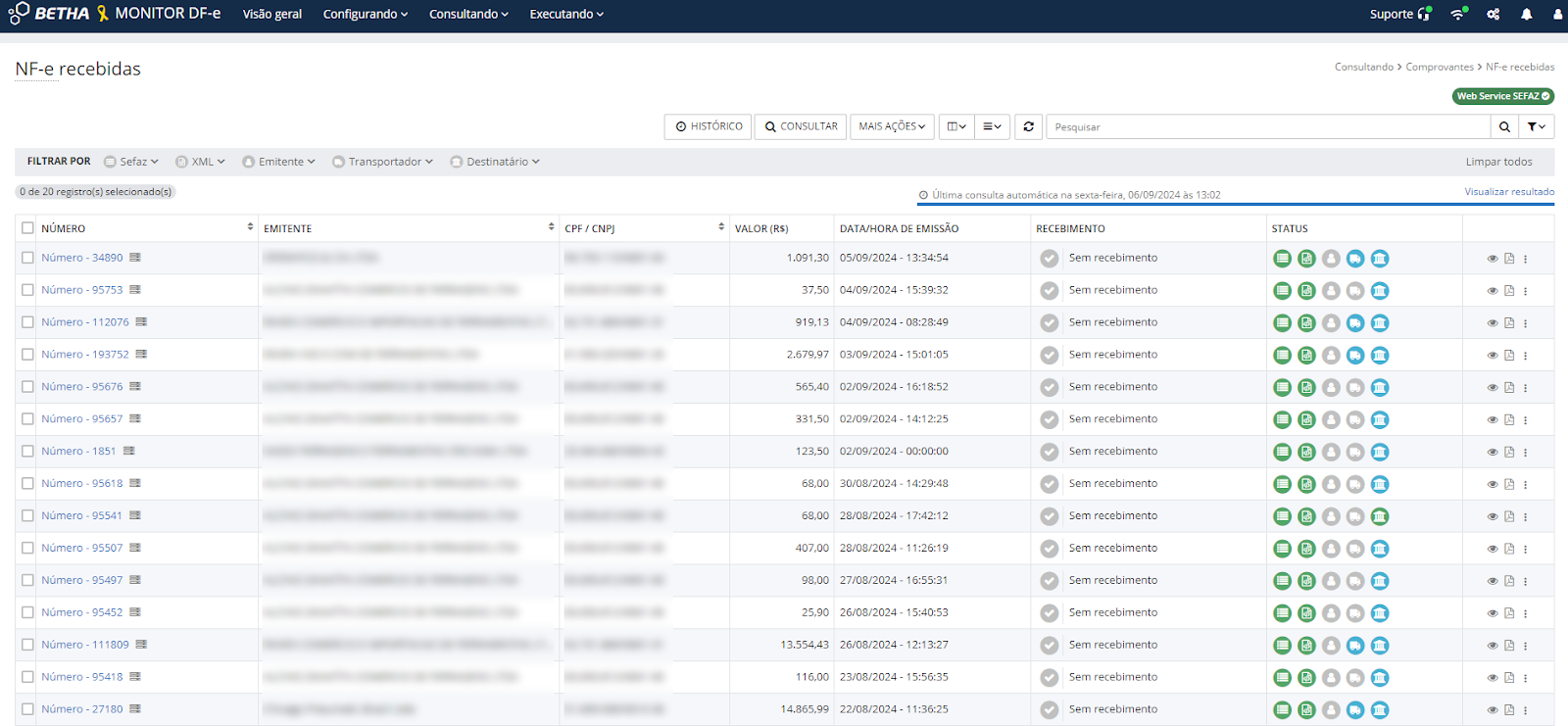Click the Visualizar resultado link
Screen dimensions: 1568x726
click(1509, 192)
